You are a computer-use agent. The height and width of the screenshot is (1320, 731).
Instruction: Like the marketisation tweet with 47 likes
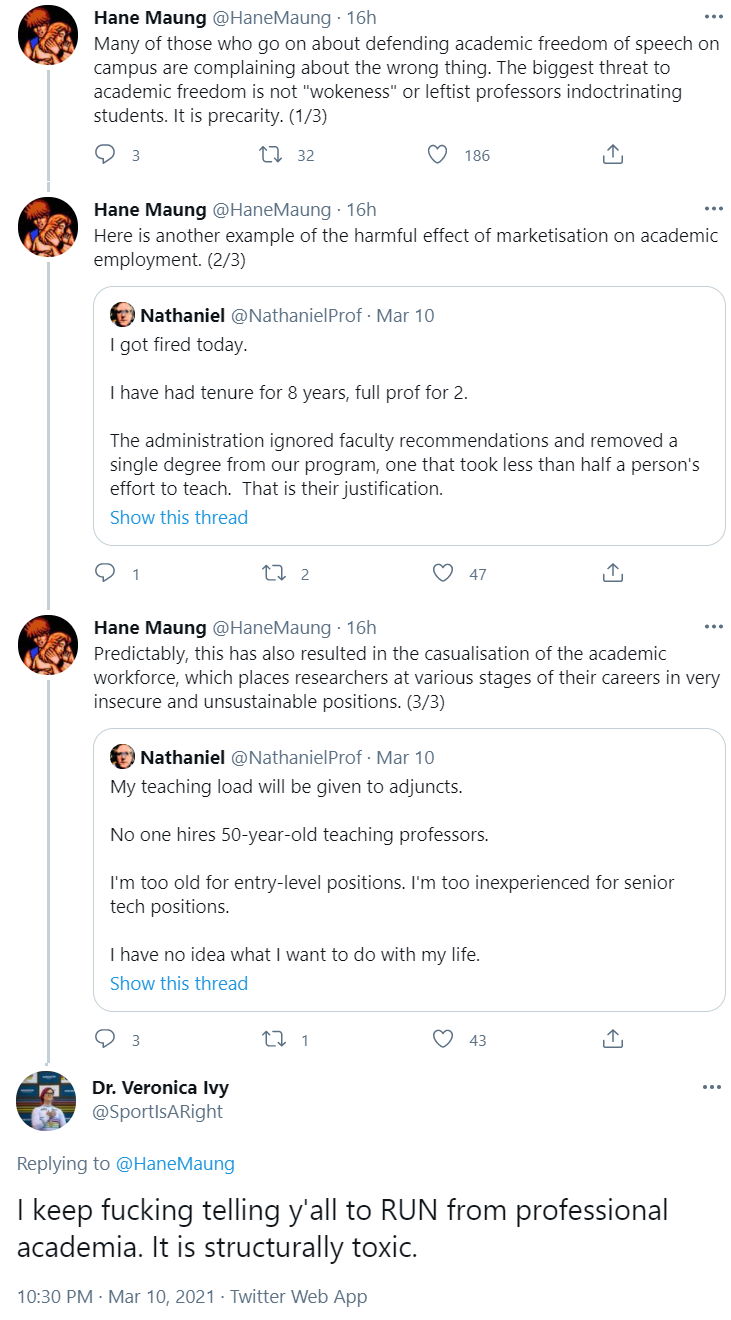click(443, 573)
